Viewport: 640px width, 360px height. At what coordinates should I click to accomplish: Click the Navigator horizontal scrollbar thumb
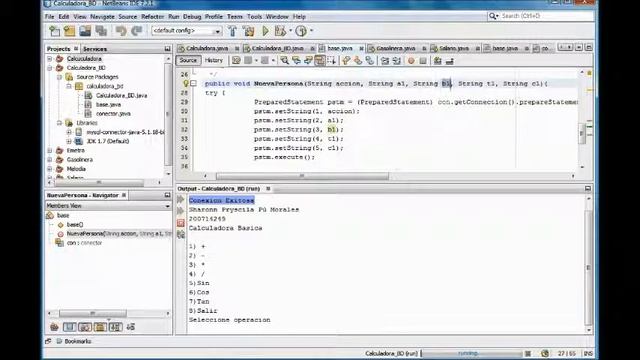click(x=93, y=313)
